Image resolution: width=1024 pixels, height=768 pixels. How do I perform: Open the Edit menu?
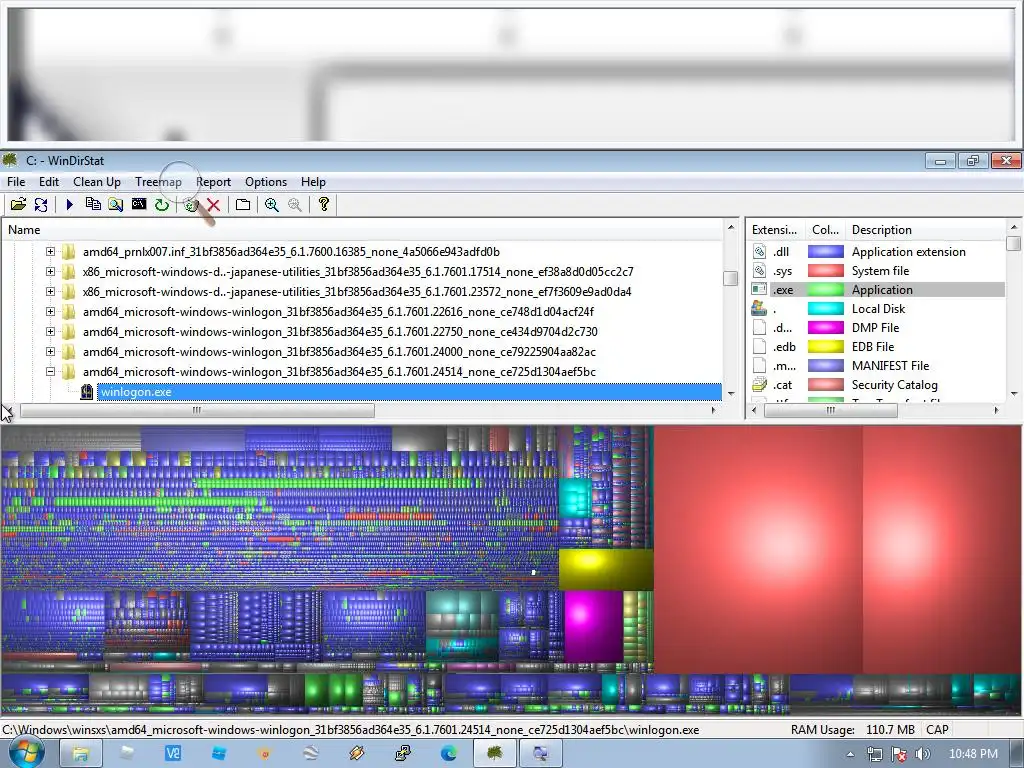(49, 182)
